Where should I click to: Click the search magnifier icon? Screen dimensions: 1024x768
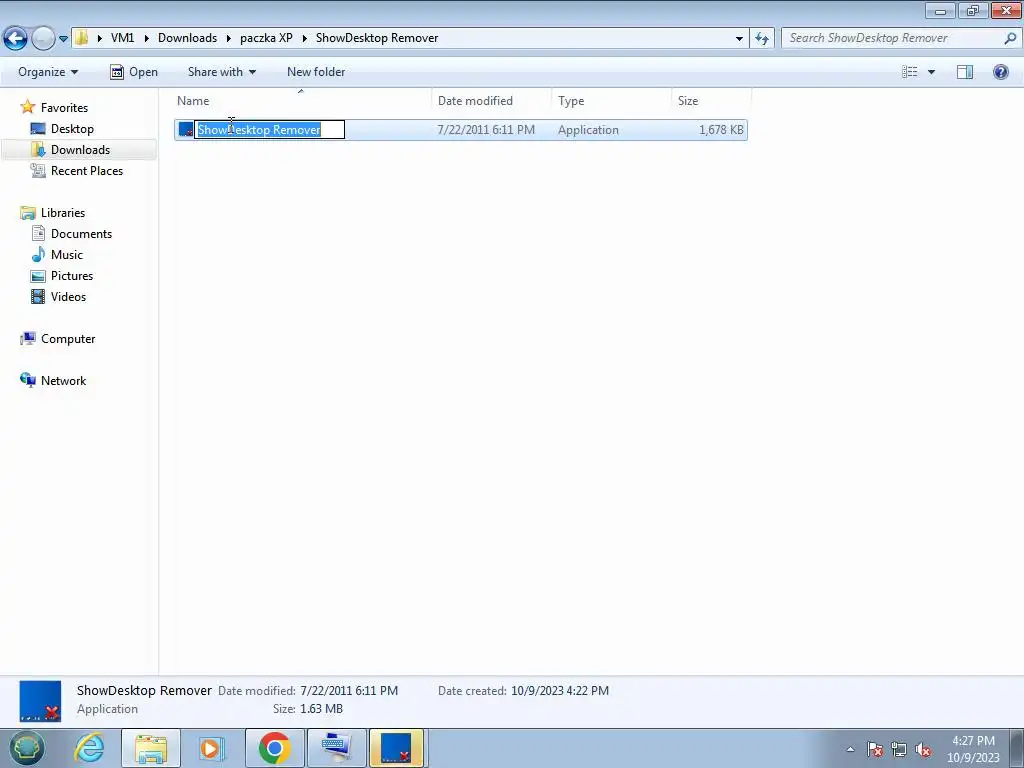[1010, 38]
